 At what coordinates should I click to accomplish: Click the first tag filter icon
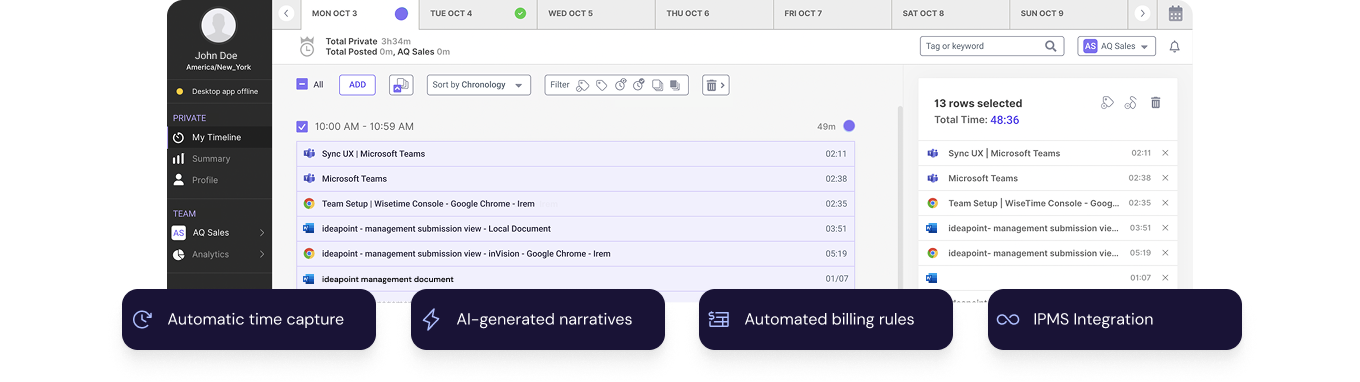click(583, 85)
